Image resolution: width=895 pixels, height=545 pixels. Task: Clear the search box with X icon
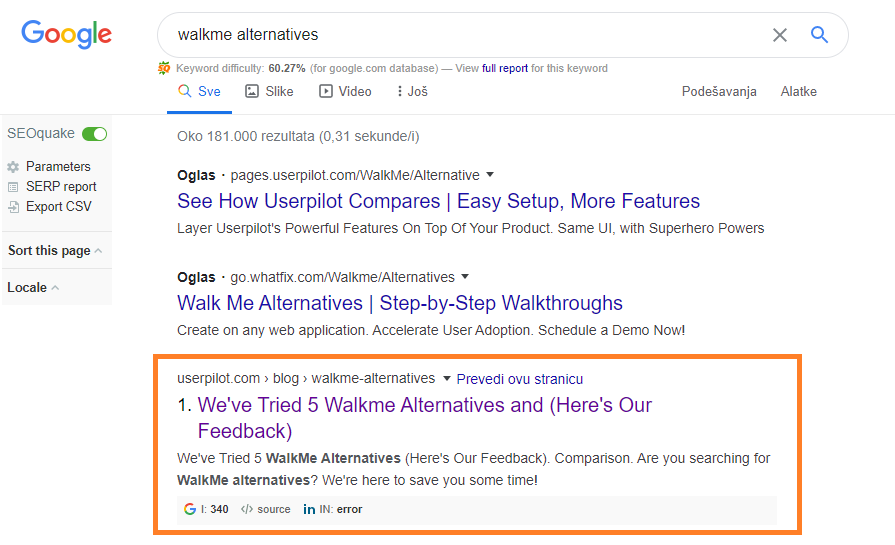click(780, 35)
